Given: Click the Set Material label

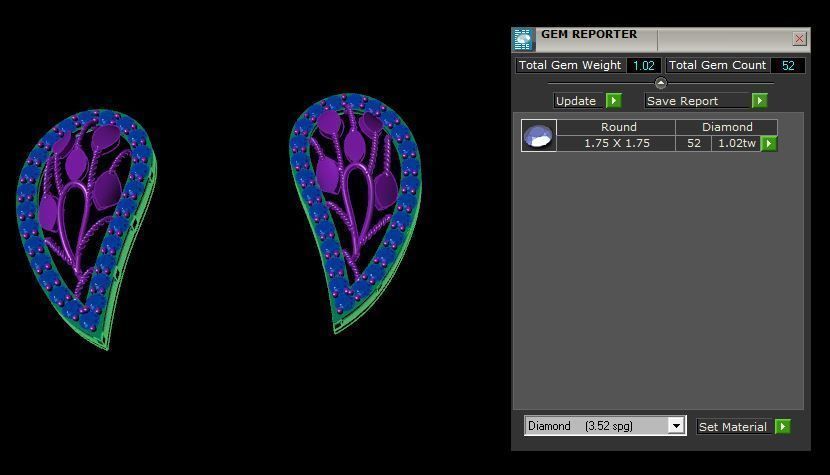Looking at the screenshot, I should click(733, 426).
